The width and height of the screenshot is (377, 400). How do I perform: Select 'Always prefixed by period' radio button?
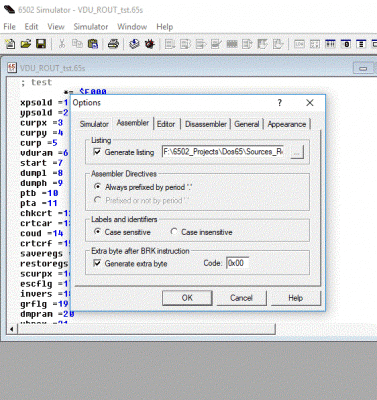coord(97,186)
